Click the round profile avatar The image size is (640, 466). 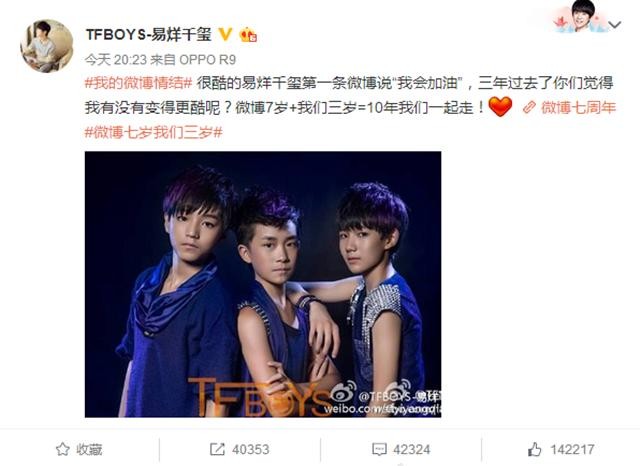pyautogui.click(x=47, y=46)
